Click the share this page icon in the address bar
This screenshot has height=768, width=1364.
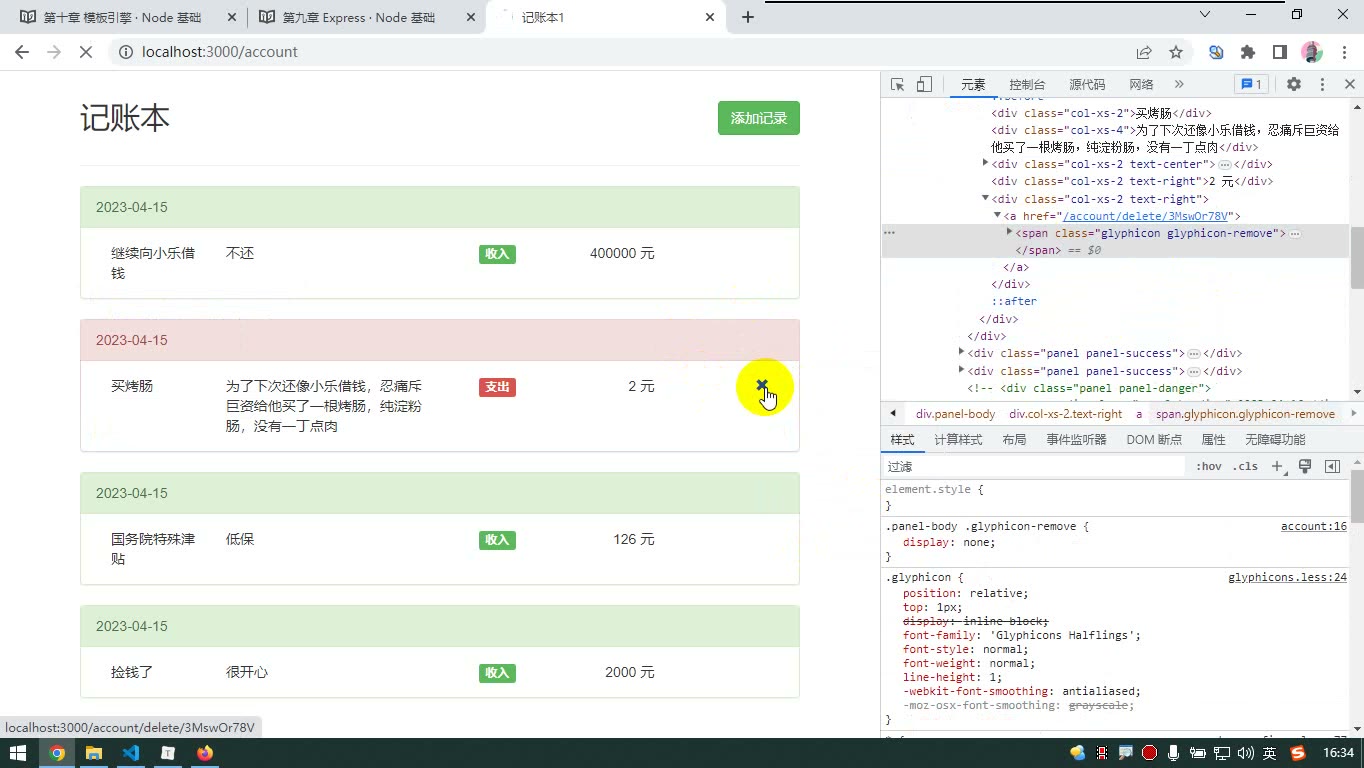tap(1144, 52)
